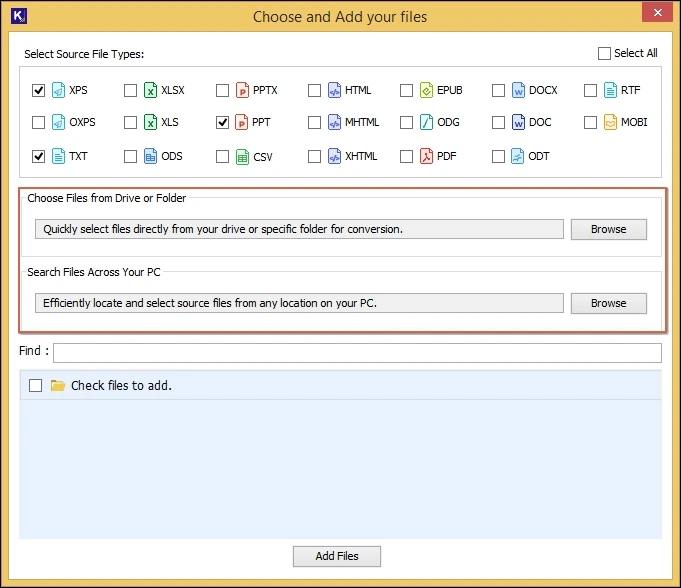Screen dimensions: 681x588
Task: Check the CSV checkbox
Action: pyautogui.click(x=222, y=156)
